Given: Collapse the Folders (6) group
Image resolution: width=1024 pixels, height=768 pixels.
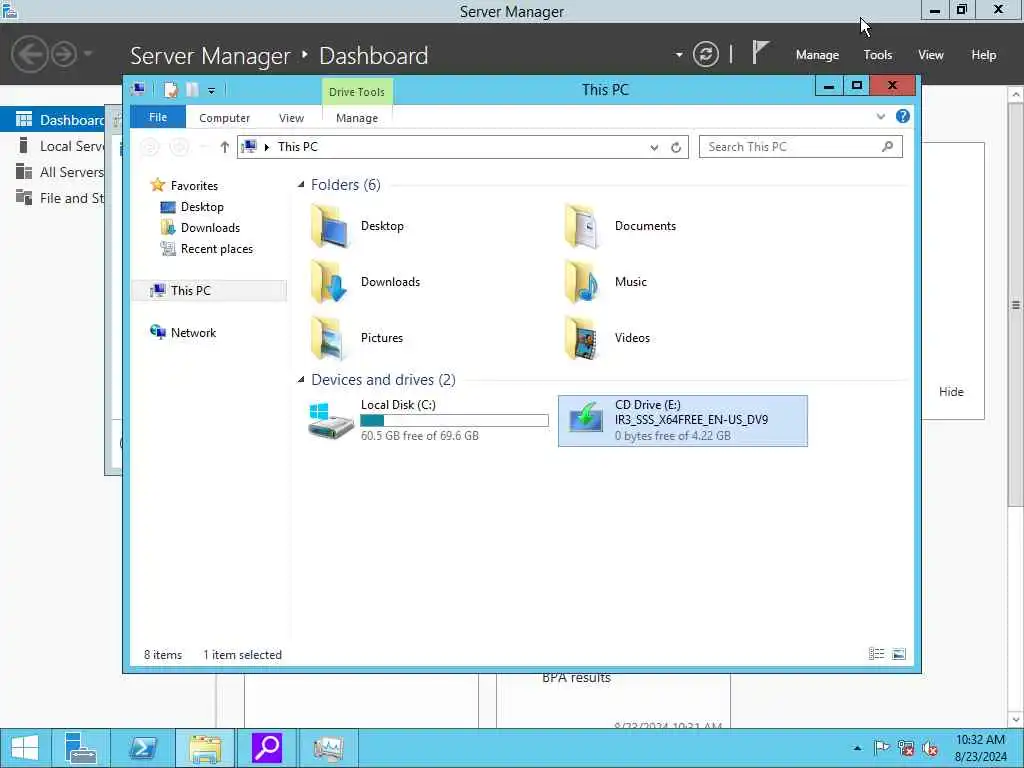Looking at the screenshot, I should 301,185.
